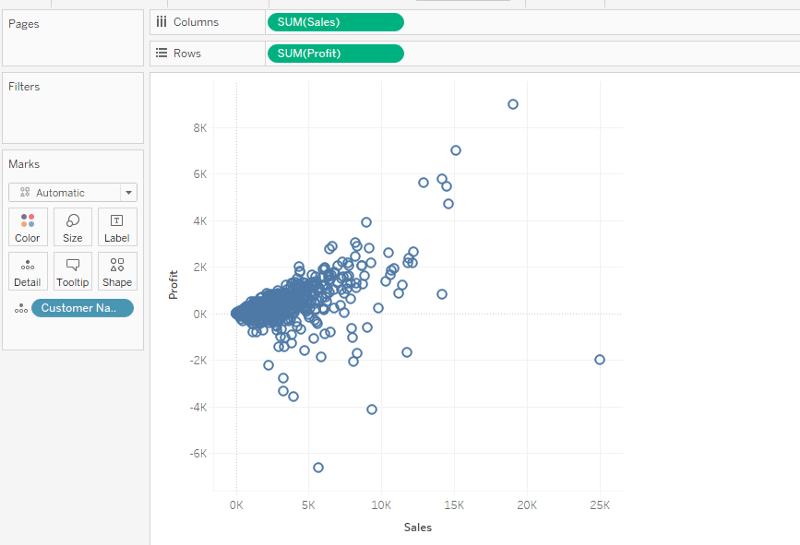Click the Rows shelf icon

(x=161, y=53)
